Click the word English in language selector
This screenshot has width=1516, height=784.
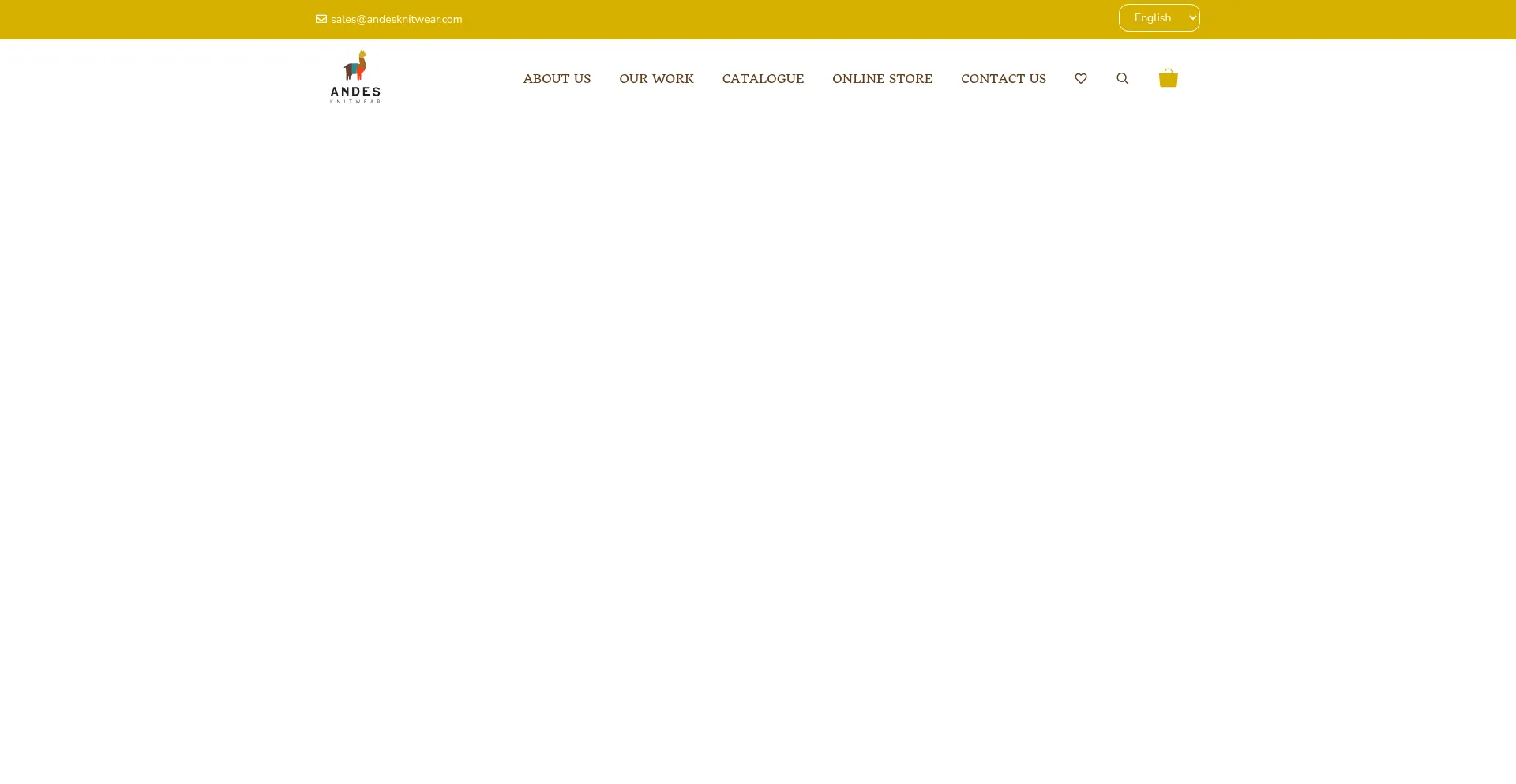(x=1152, y=18)
